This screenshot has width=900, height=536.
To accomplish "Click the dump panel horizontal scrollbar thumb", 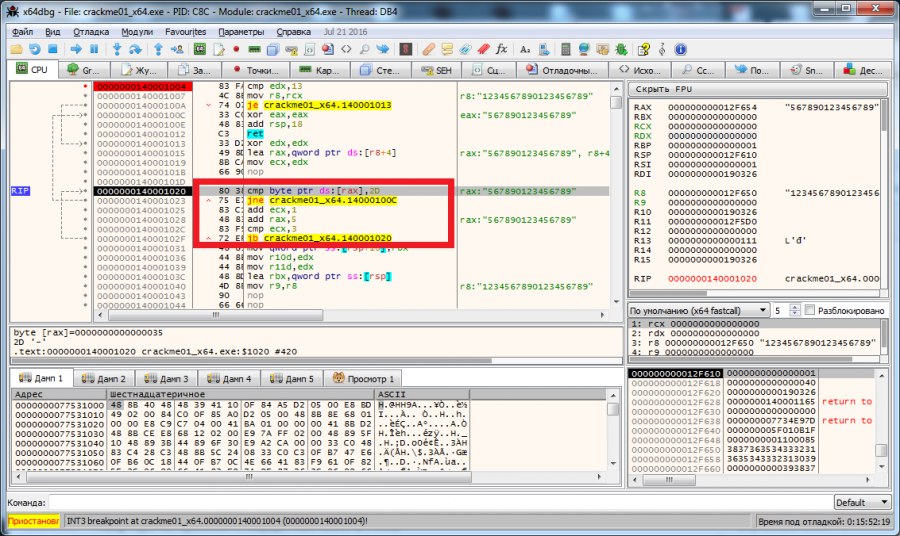I will pyautogui.click(x=249, y=477).
